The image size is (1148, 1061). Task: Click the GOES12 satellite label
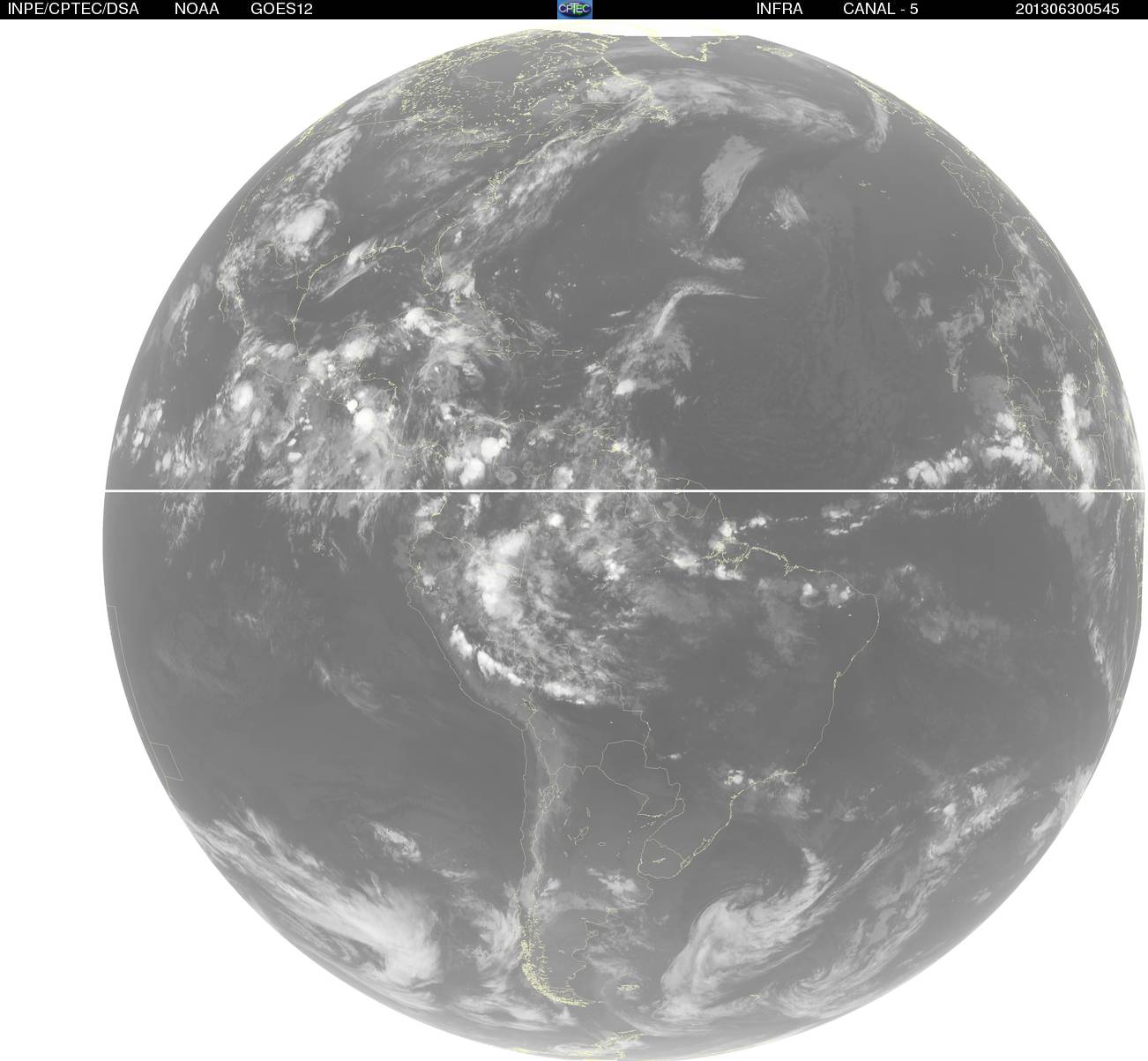pos(282,9)
